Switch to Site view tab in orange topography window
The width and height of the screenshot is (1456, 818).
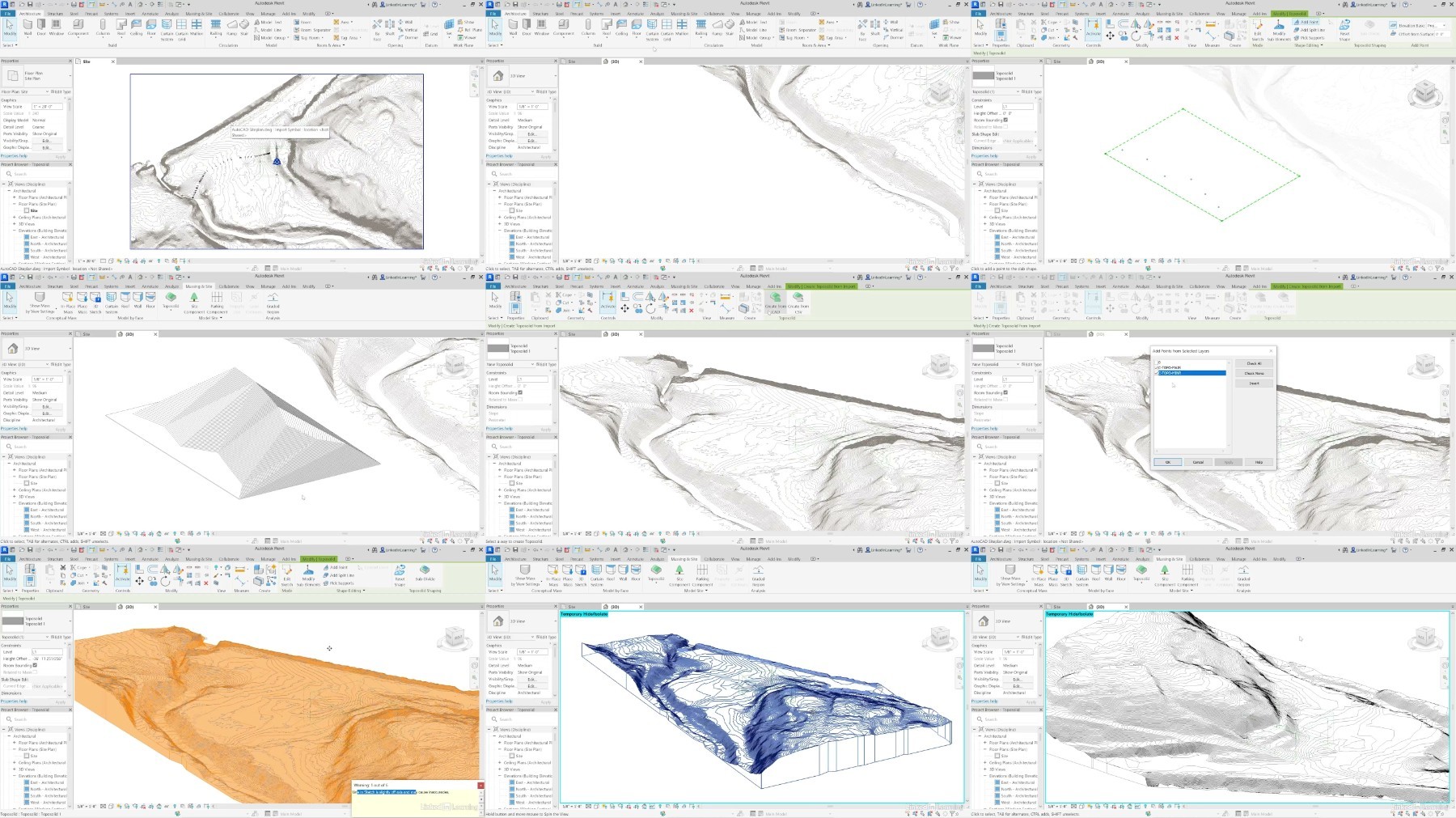click(x=87, y=607)
